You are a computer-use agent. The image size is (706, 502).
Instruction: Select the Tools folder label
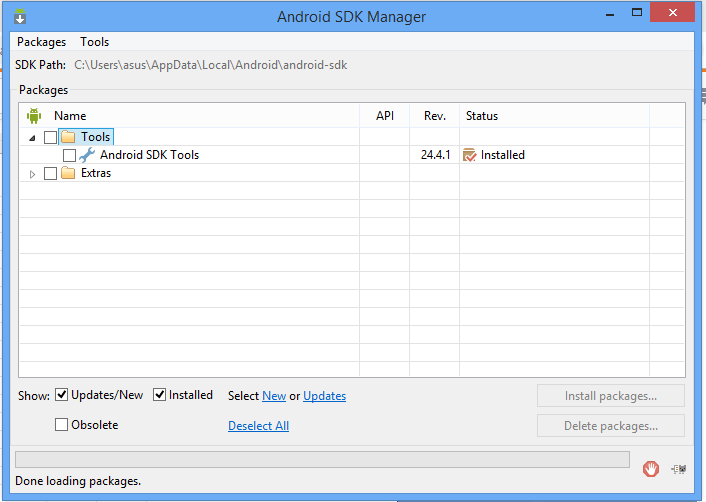click(95, 136)
